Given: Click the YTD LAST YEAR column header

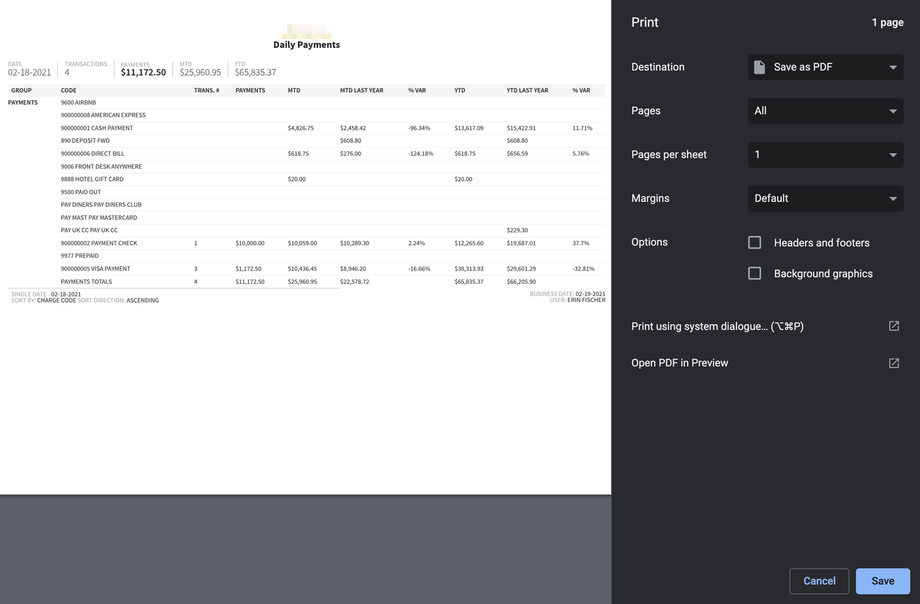Looking at the screenshot, I should coord(527,90).
